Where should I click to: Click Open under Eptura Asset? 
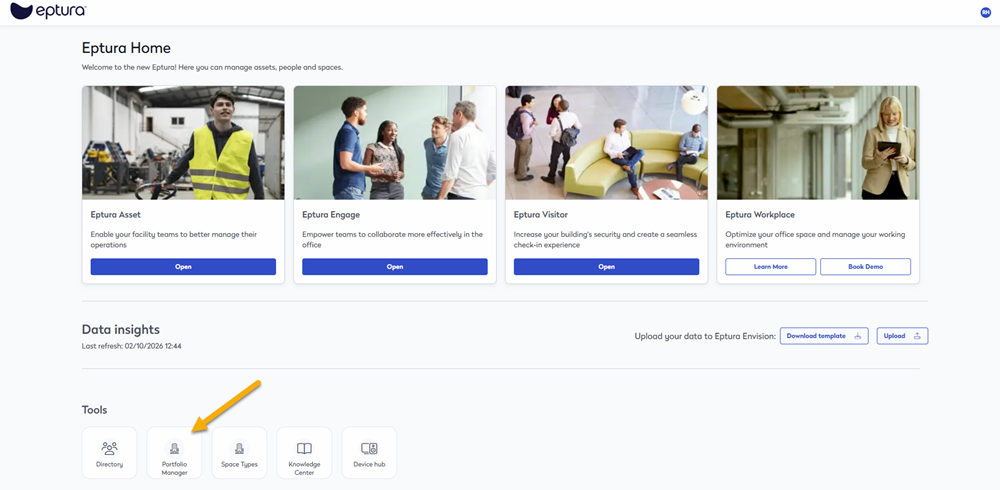coord(183,267)
